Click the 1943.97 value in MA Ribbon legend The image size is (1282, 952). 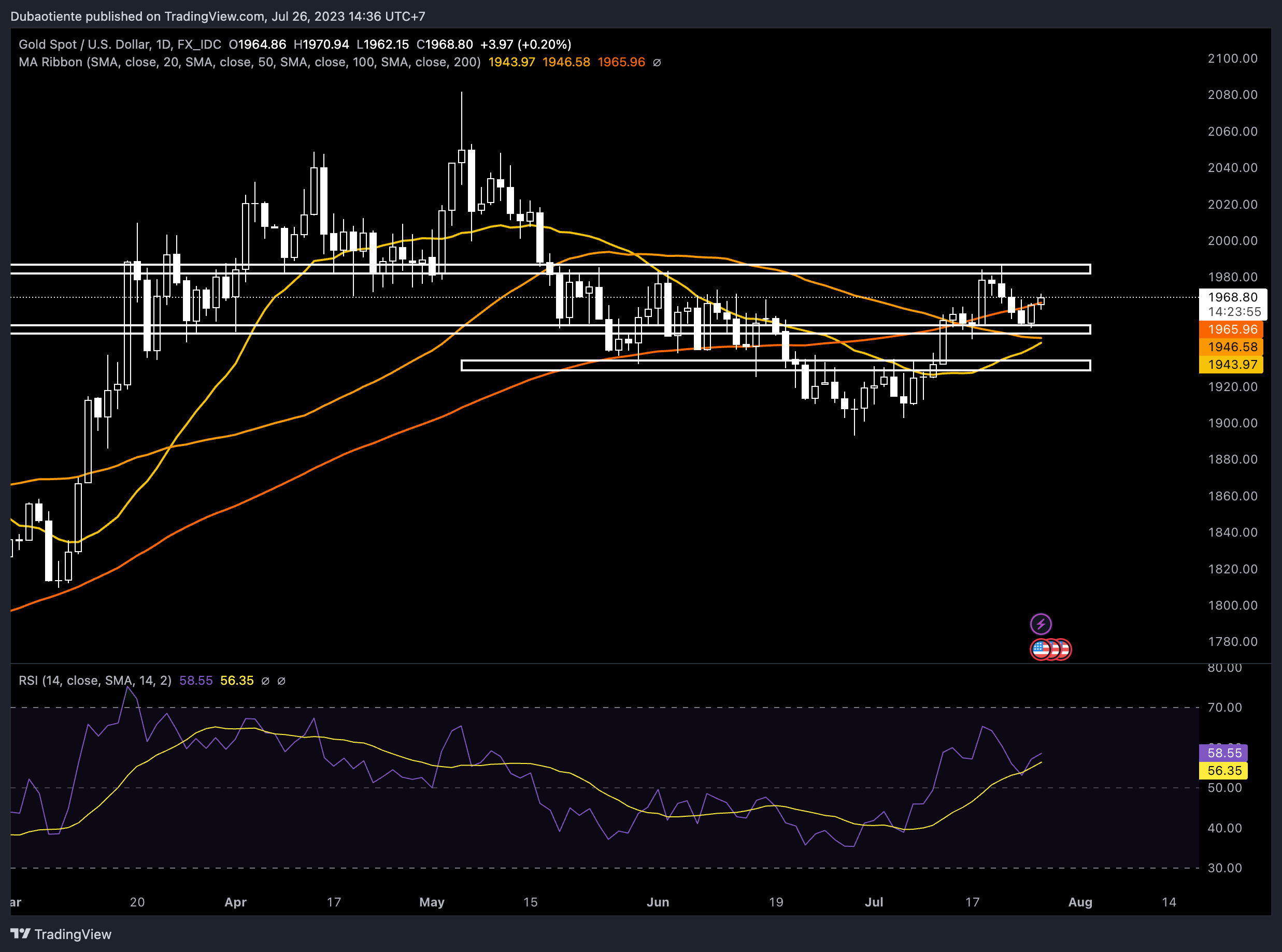coord(512,62)
